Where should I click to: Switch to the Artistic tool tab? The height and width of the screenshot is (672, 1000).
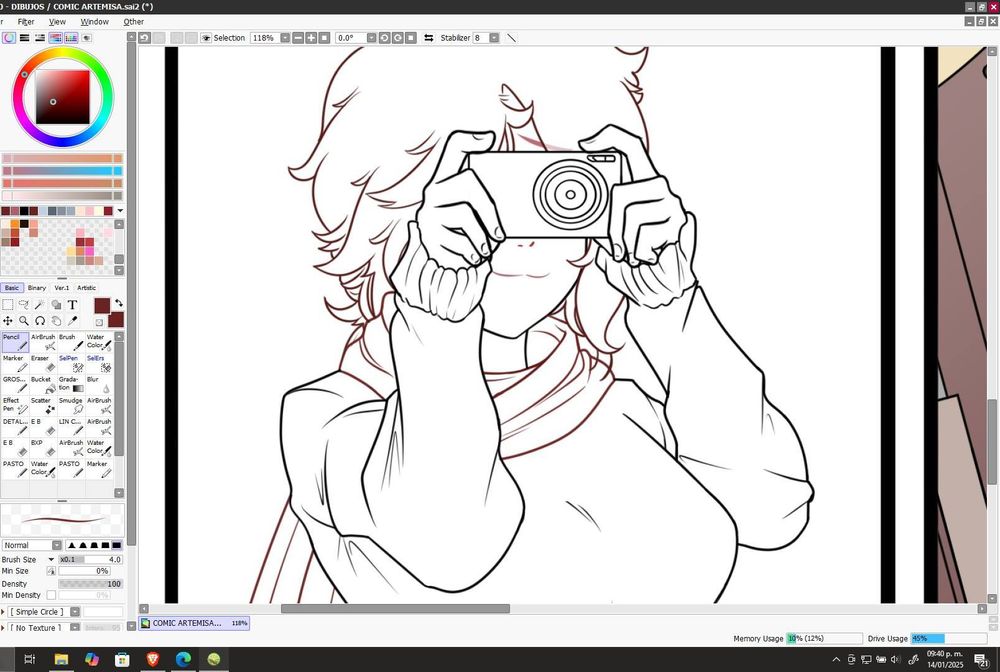(87, 288)
